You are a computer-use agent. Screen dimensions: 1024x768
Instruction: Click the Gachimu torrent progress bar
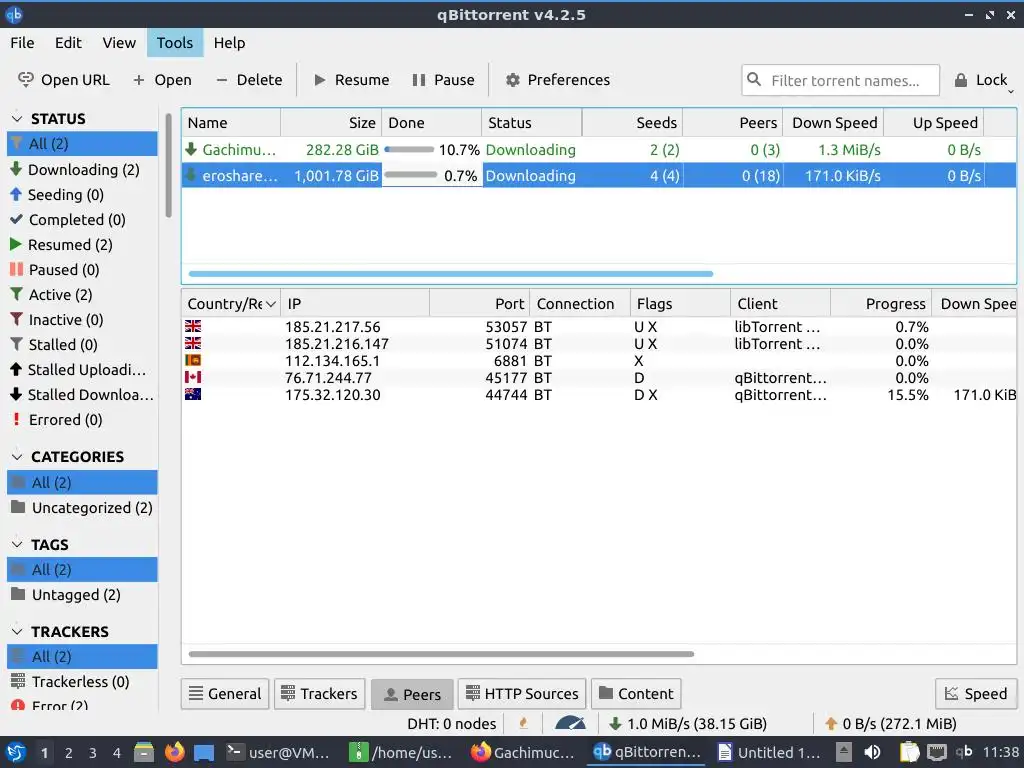(x=409, y=150)
